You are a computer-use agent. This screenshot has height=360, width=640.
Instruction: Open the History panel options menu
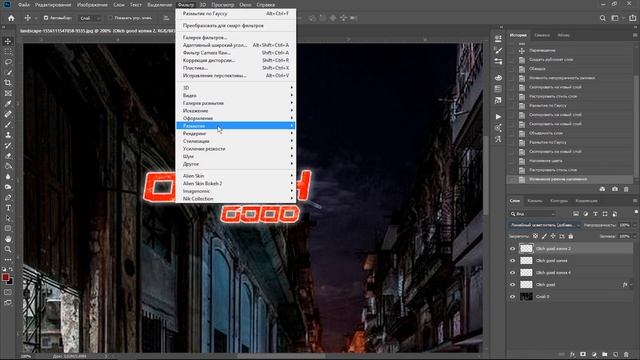(x=634, y=36)
